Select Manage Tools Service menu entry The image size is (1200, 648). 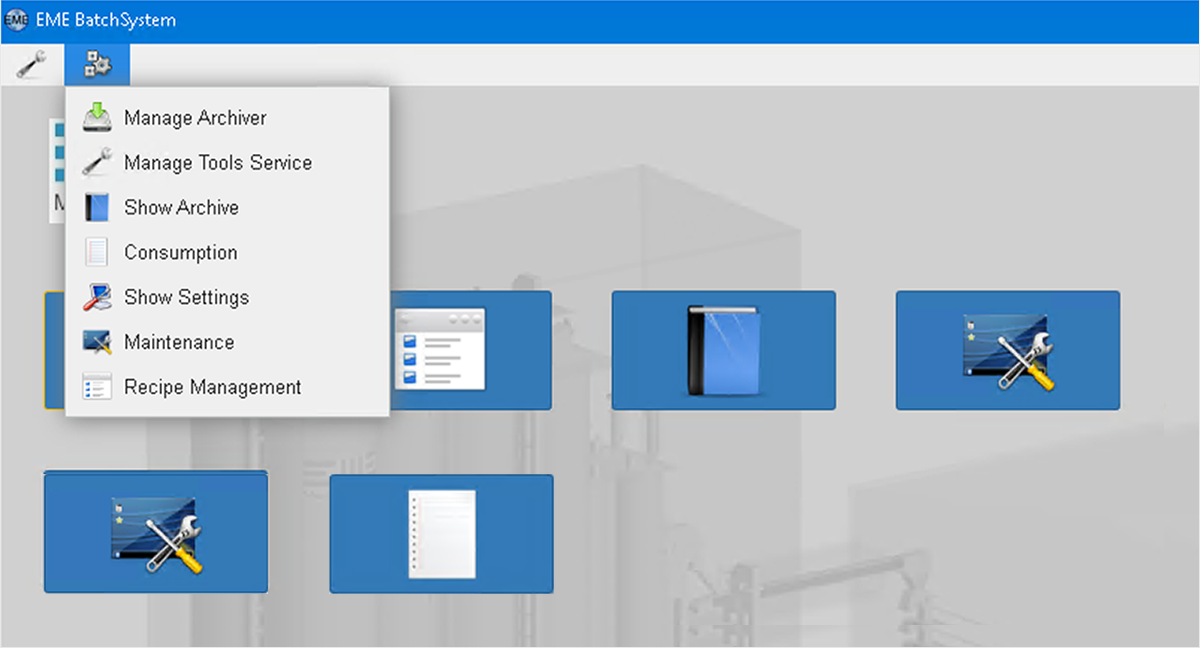pyautogui.click(x=227, y=163)
